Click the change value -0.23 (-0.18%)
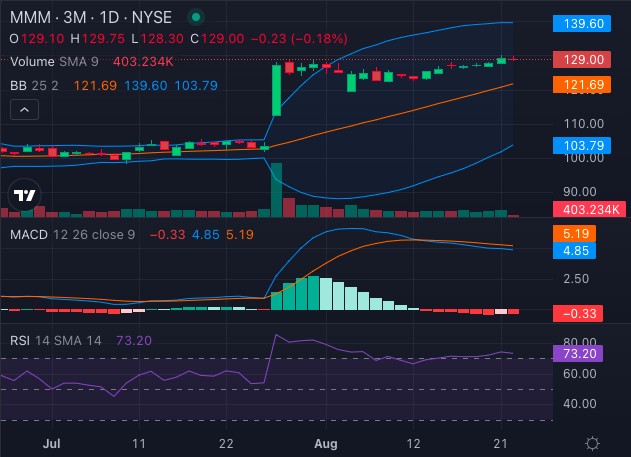The width and height of the screenshot is (631, 457). point(299,39)
